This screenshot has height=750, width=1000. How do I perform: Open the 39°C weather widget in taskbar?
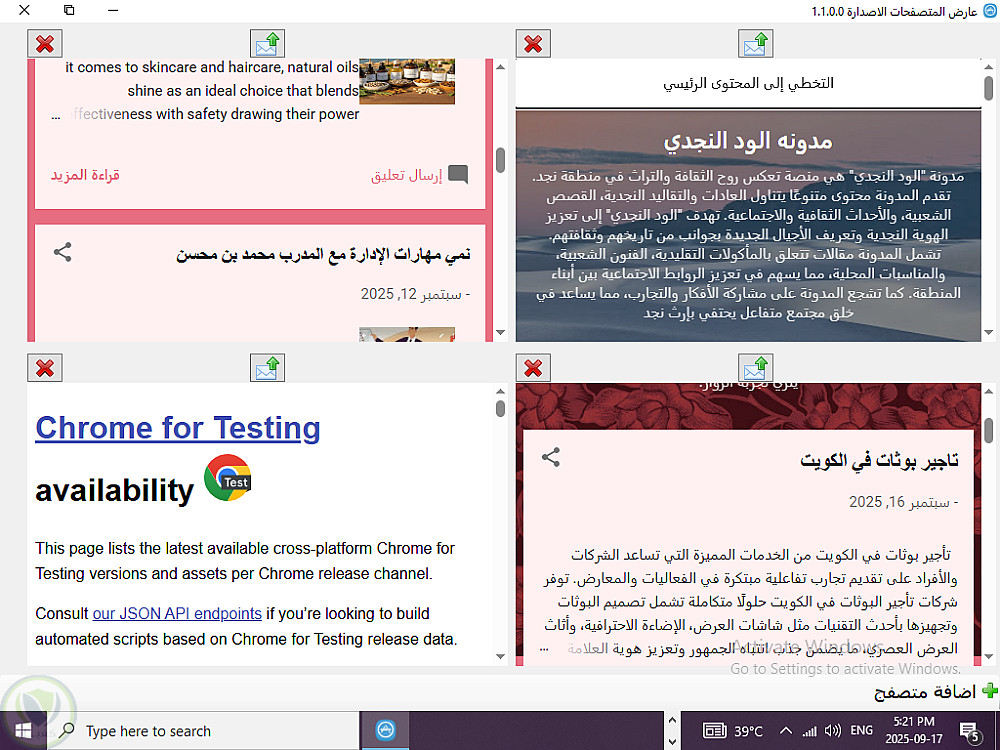tap(733, 731)
